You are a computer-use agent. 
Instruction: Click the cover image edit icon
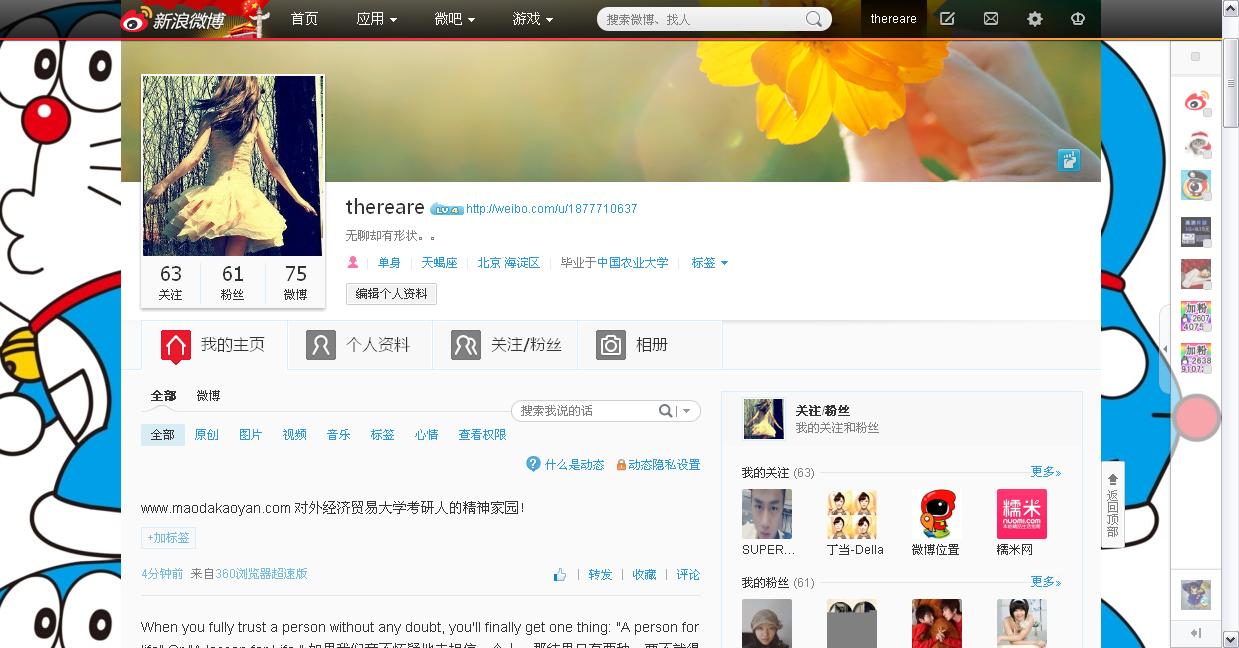1069,159
